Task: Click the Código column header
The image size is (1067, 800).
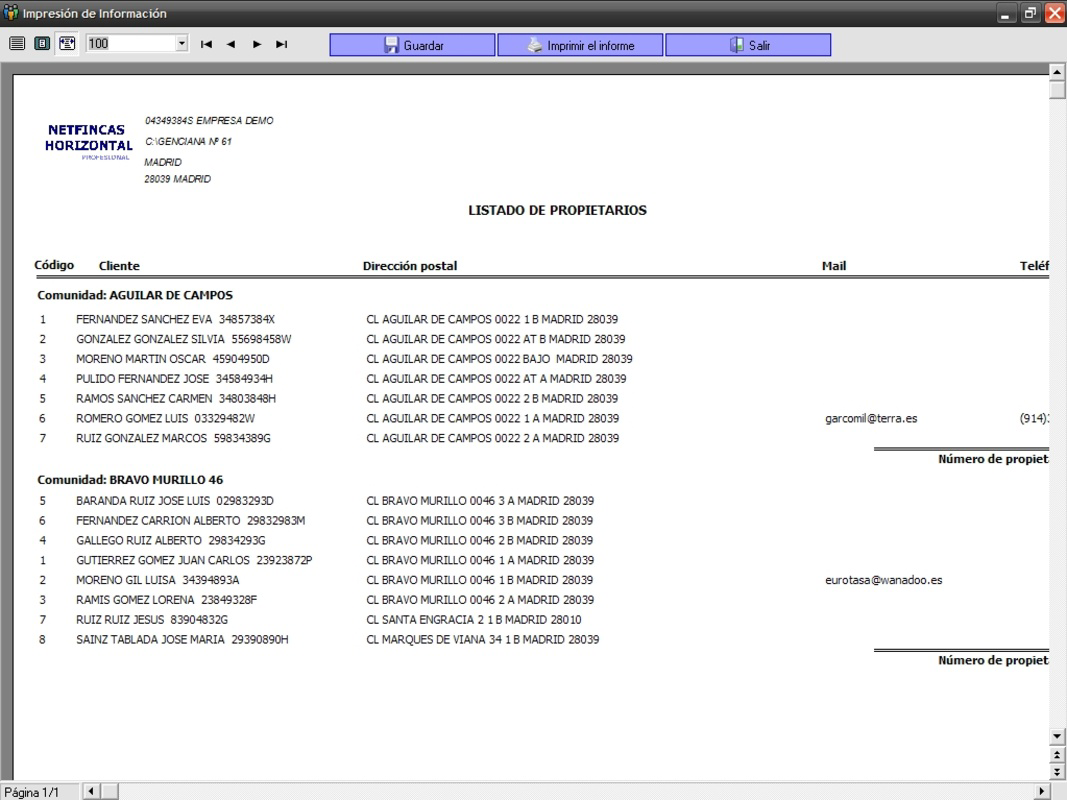Action: click(x=54, y=265)
